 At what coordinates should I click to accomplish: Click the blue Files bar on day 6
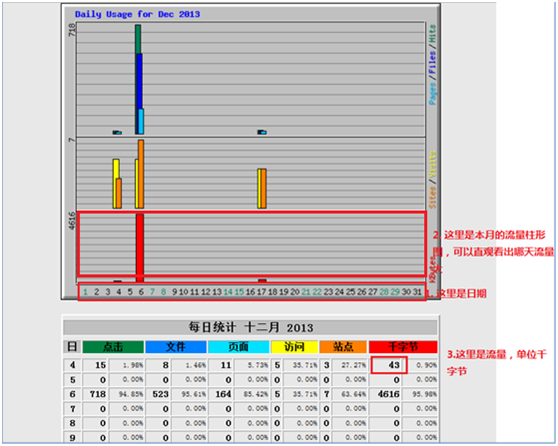point(139,82)
